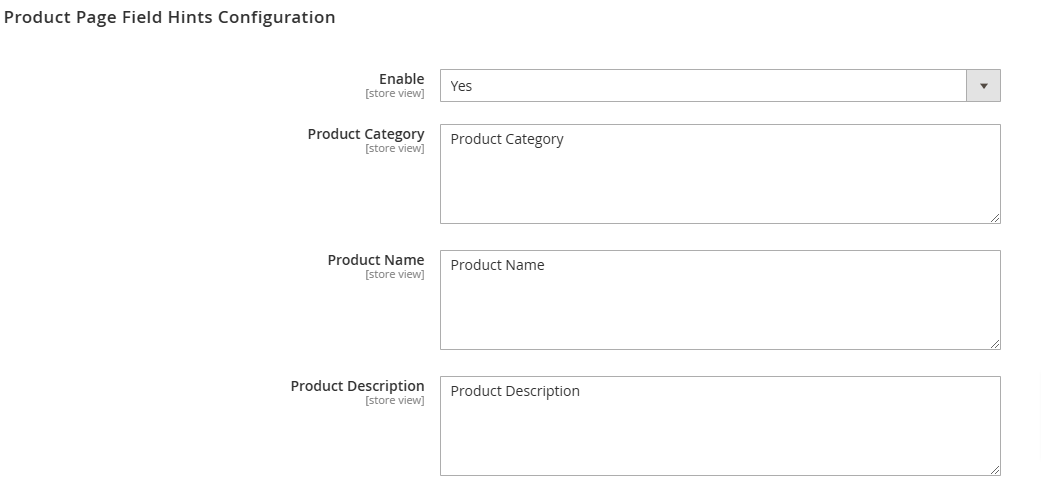Click store view scope under Product Category
Screen dimensions: 1041x487
(394, 149)
